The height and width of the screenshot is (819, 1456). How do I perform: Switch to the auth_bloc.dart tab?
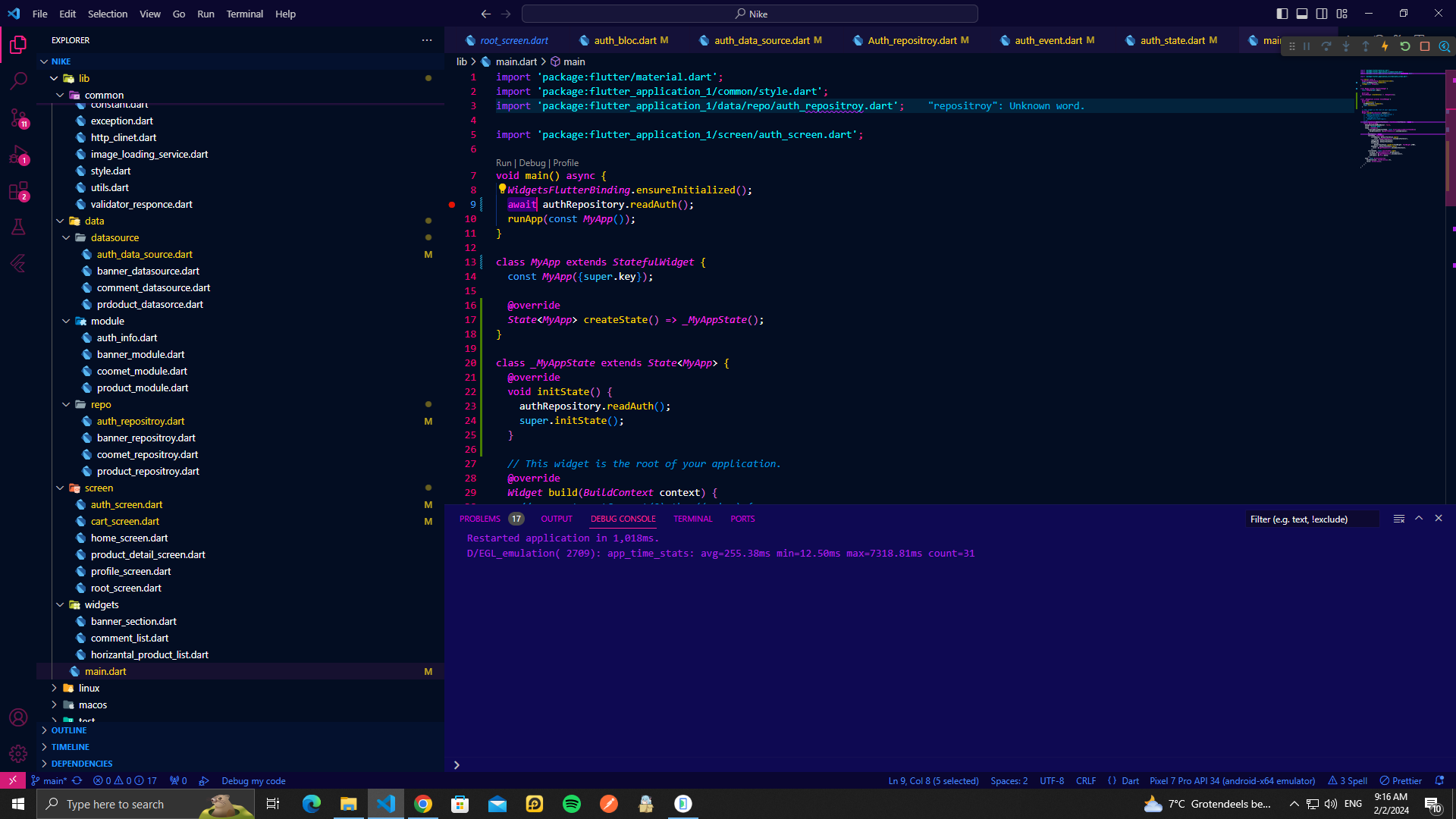tap(624, 40)
